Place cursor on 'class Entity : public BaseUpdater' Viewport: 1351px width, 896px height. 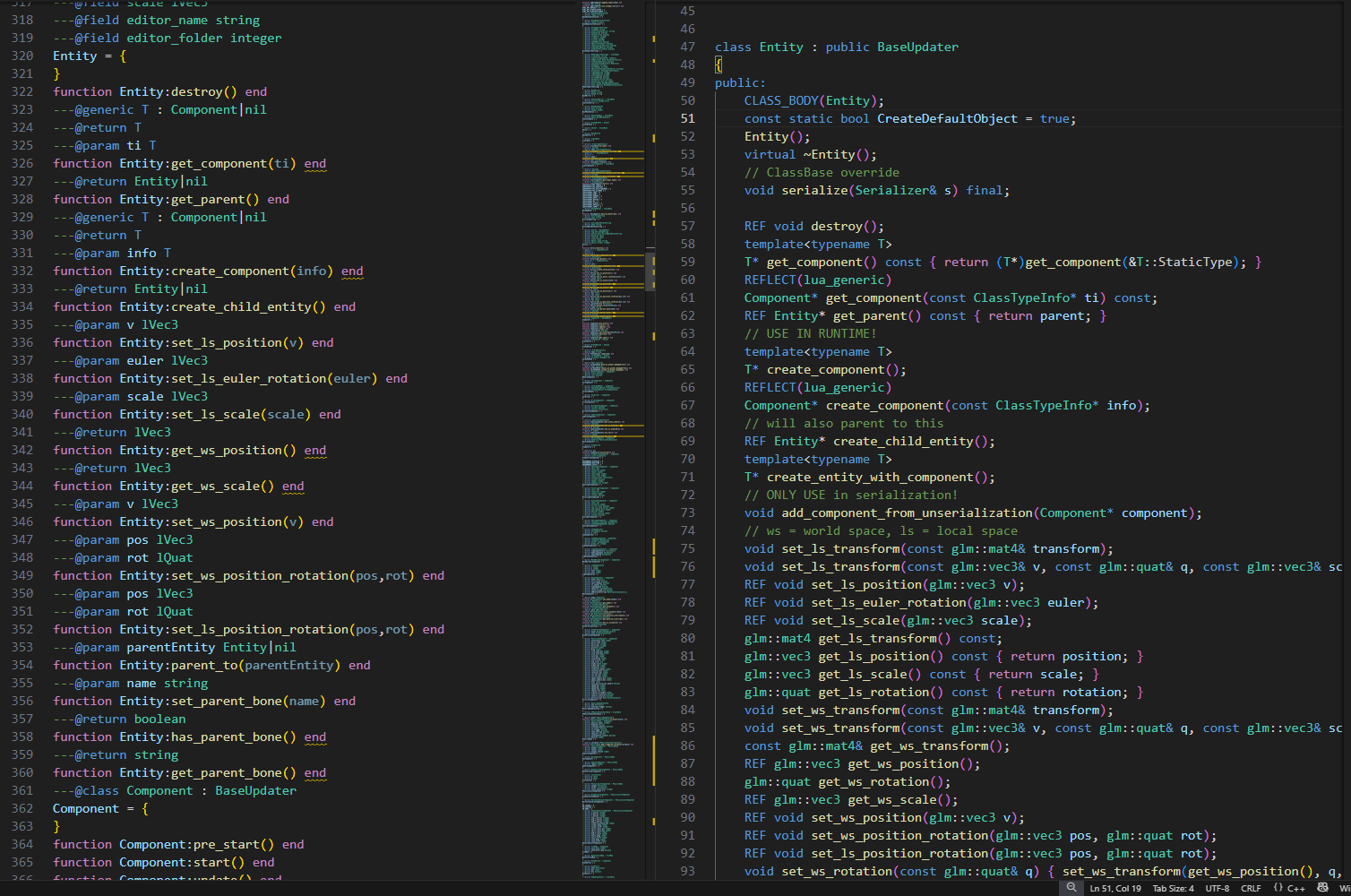click(837, 47)
